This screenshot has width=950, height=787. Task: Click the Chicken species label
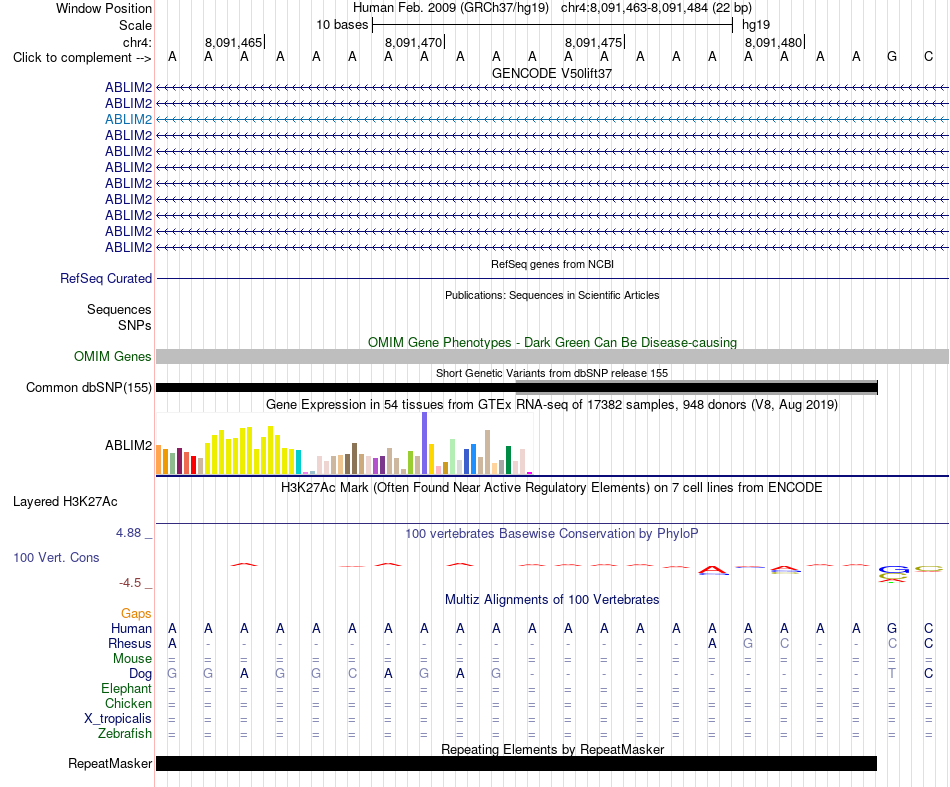click(128, 703)
